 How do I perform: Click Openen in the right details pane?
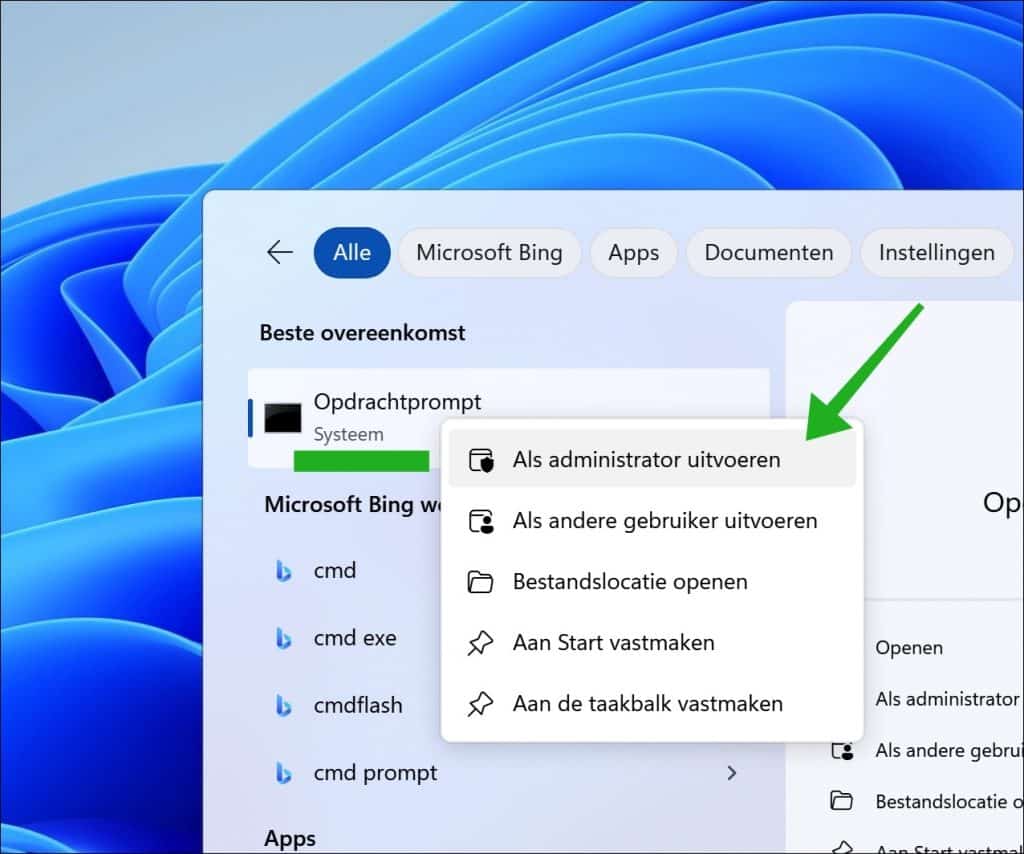click(908, 648)
